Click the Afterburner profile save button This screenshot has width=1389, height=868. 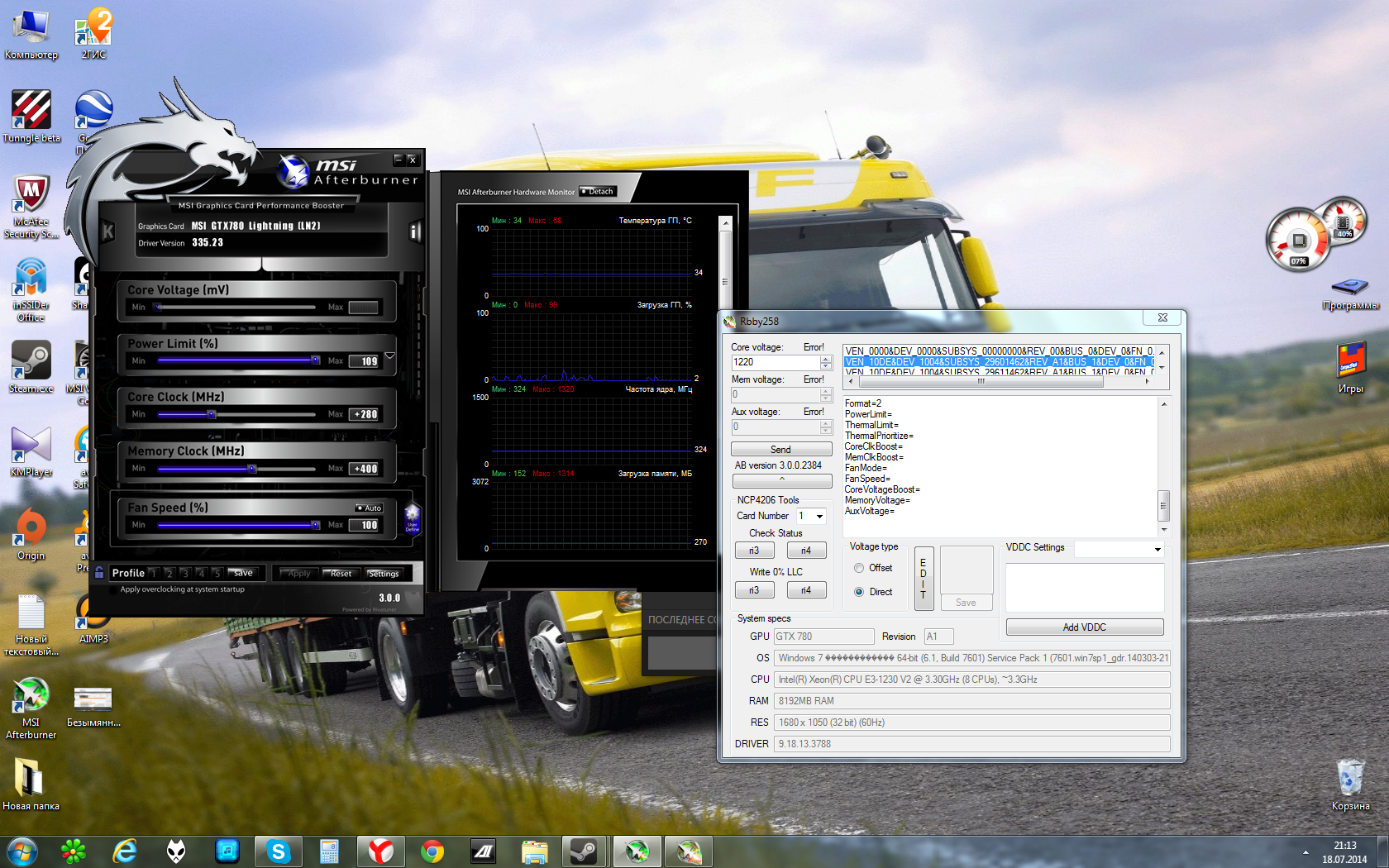[241, 573]
